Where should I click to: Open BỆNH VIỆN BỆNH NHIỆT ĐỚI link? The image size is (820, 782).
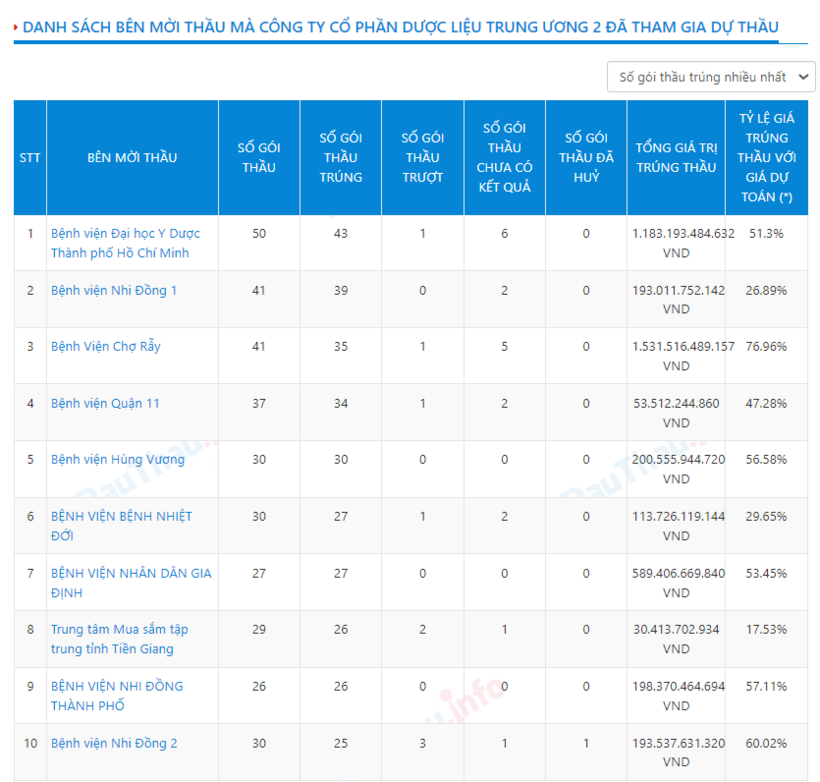(x=121, y=526)
